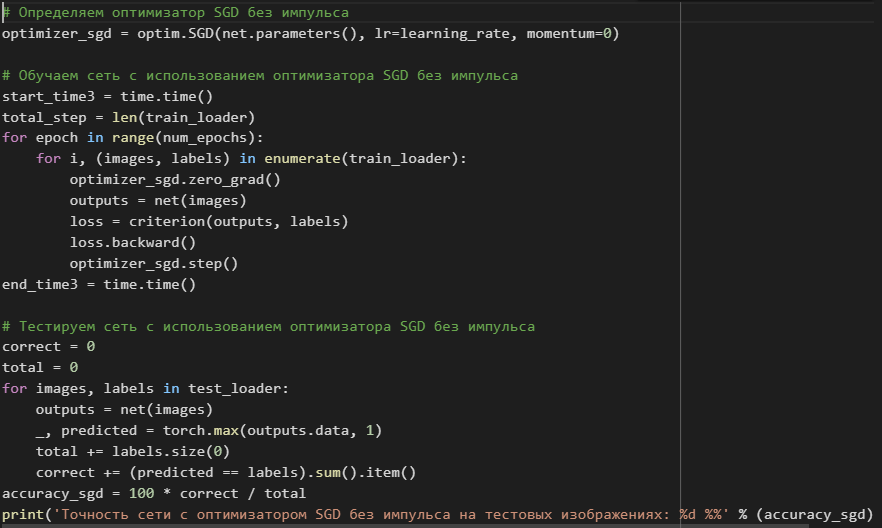
Task: Click line 'loss.backward()'
Action: (133, 243)
